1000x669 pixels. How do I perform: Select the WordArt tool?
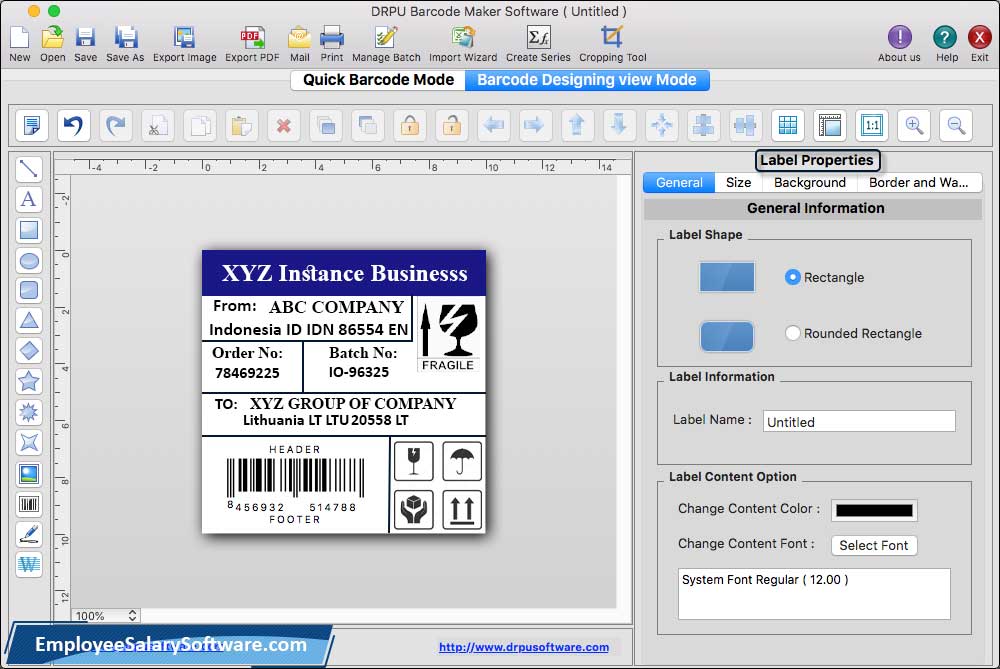(x=29, y=564)
